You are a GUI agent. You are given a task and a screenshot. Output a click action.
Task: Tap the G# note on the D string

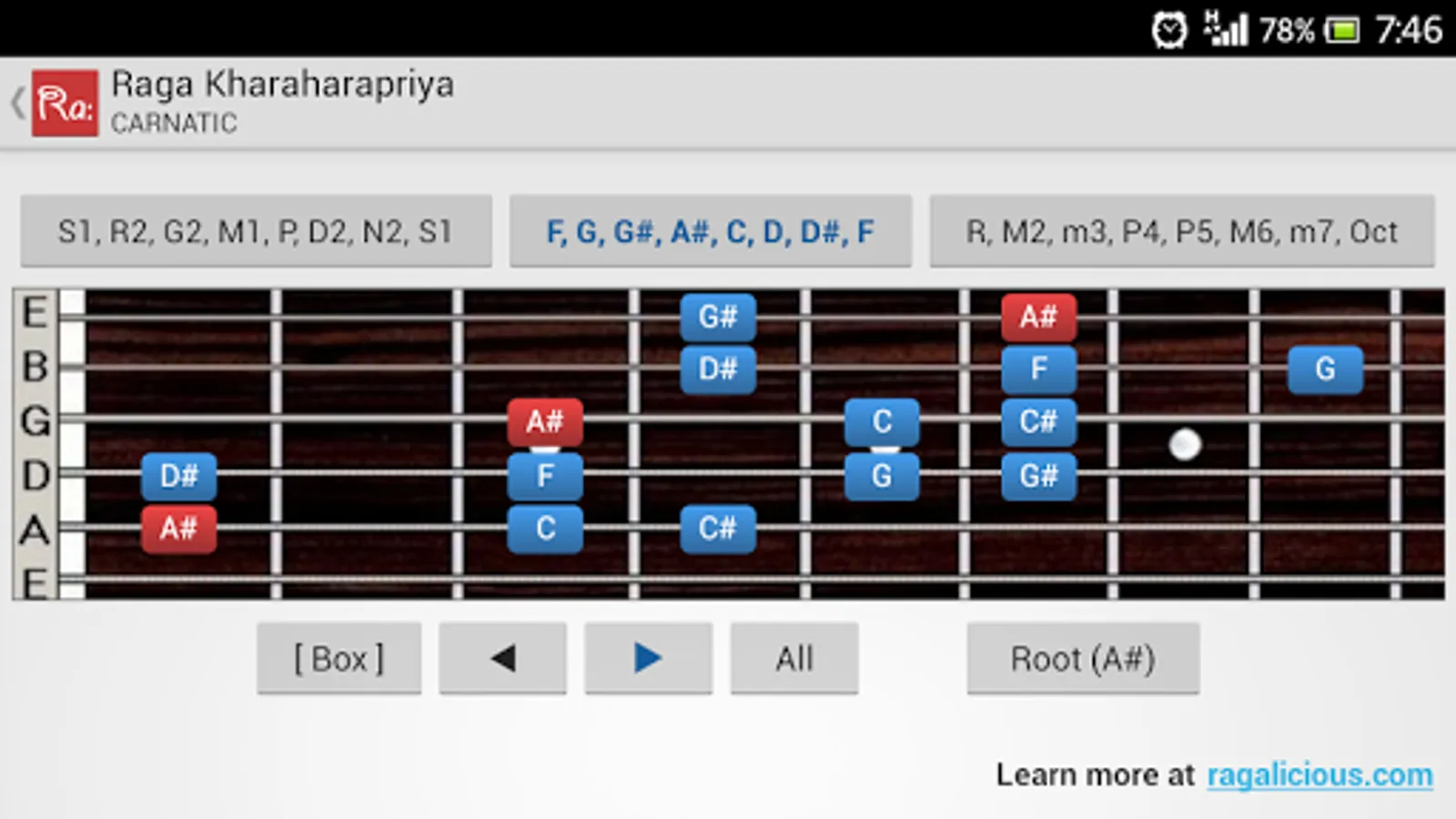click(x=1038, y=476)
